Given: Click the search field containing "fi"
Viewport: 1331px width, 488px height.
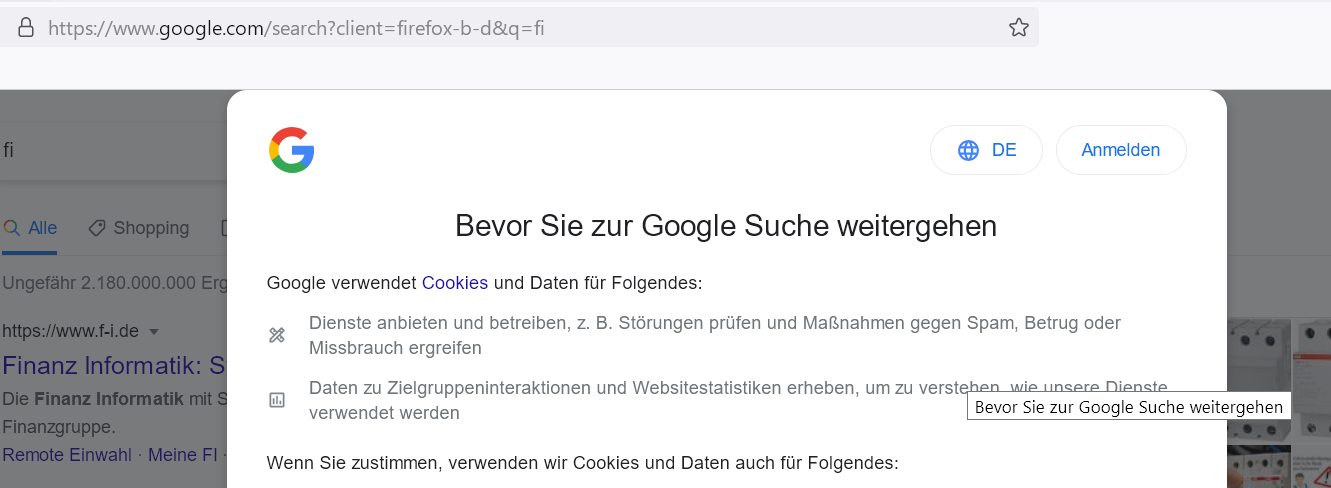Looking at the screenshot, I should pos(100,150).
